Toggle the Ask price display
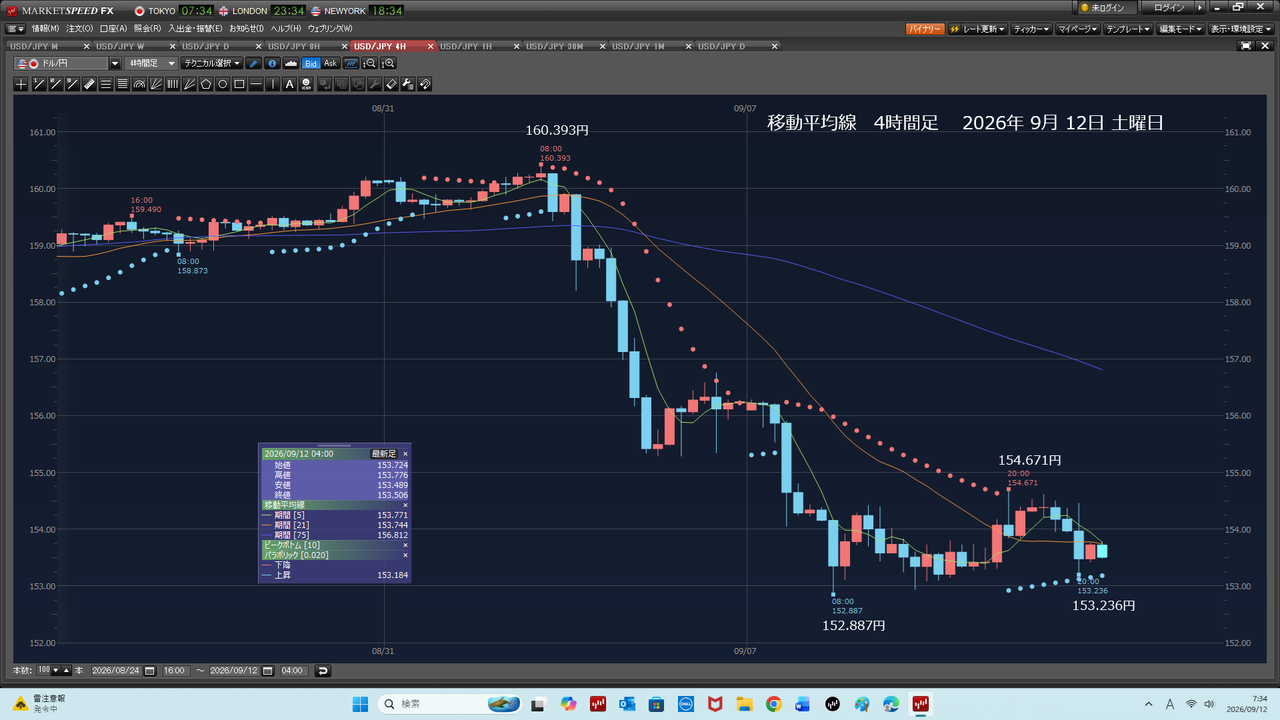This screenshot has width=1280, height=720. click(x=330, y=63)
